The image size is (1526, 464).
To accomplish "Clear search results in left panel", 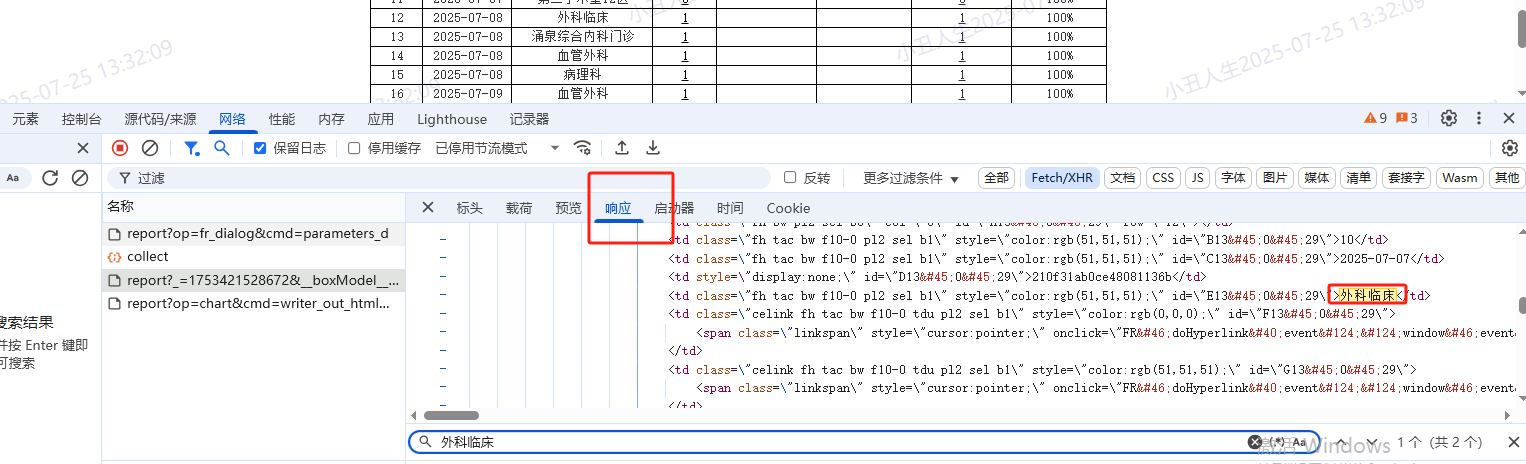I will point(80,178).
